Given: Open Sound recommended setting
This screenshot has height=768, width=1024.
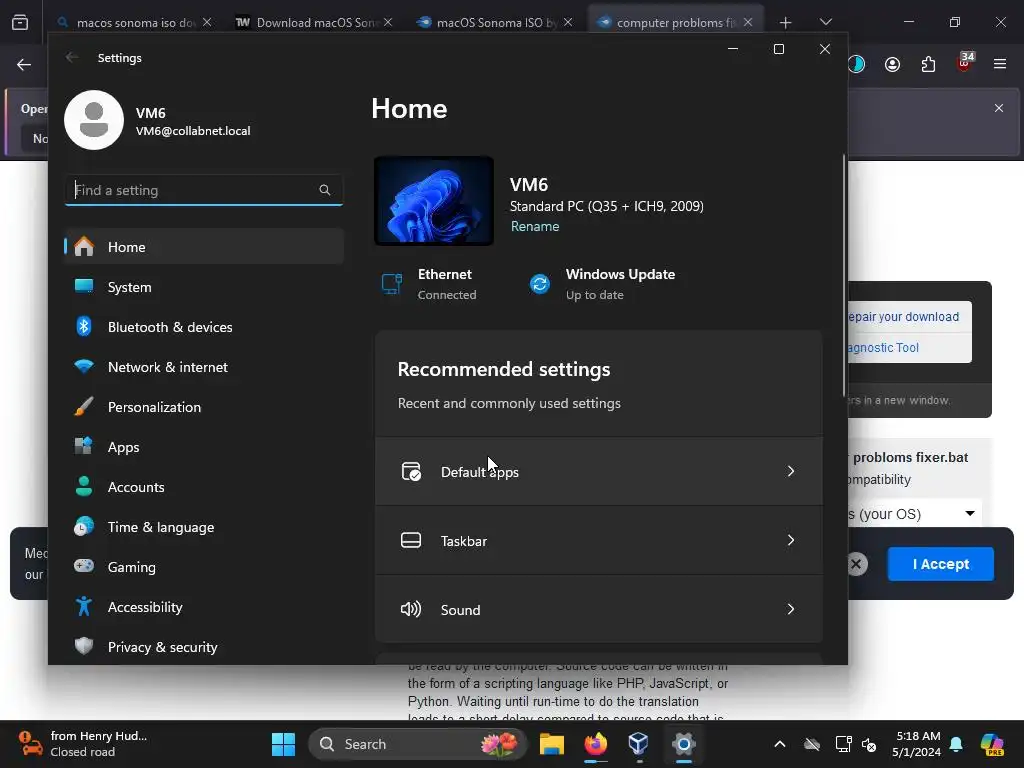Looking at the screenshot, I should click(x=599, y=610).
